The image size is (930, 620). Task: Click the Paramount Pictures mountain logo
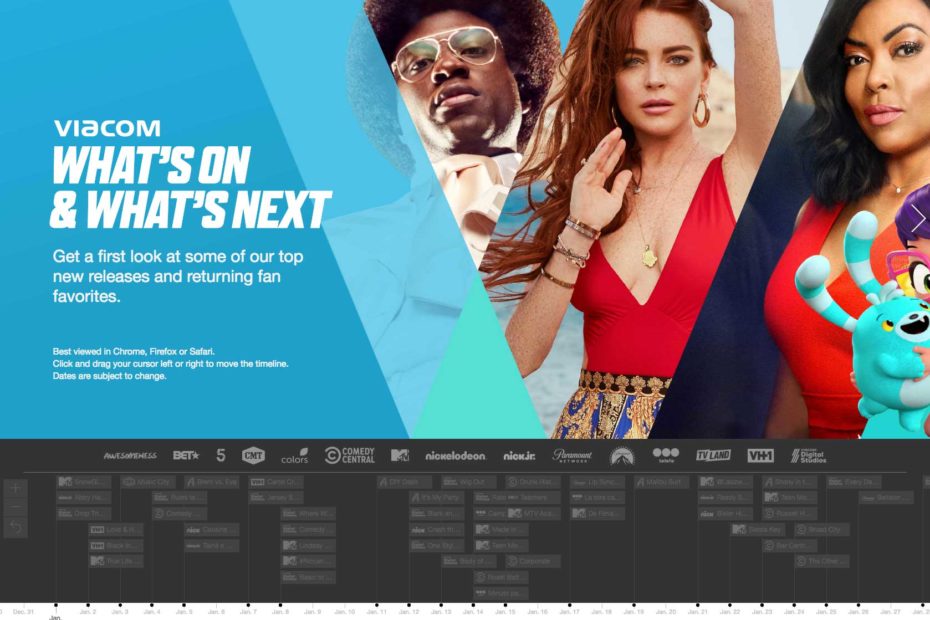pyautogui.click(x=622, y=456)
